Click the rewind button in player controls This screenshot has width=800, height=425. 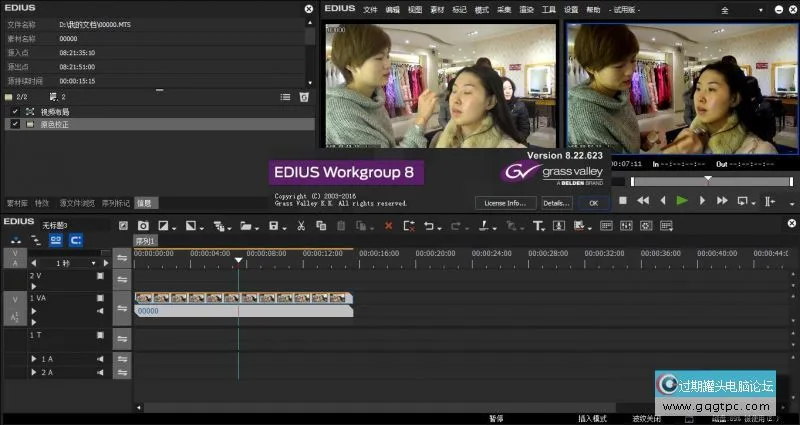[643, 201]
